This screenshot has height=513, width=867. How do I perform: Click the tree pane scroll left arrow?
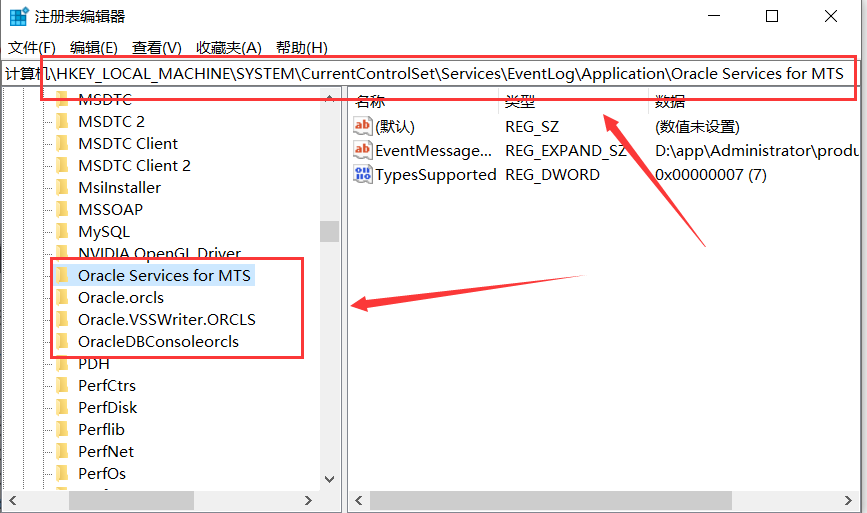(x=13, y=501)
